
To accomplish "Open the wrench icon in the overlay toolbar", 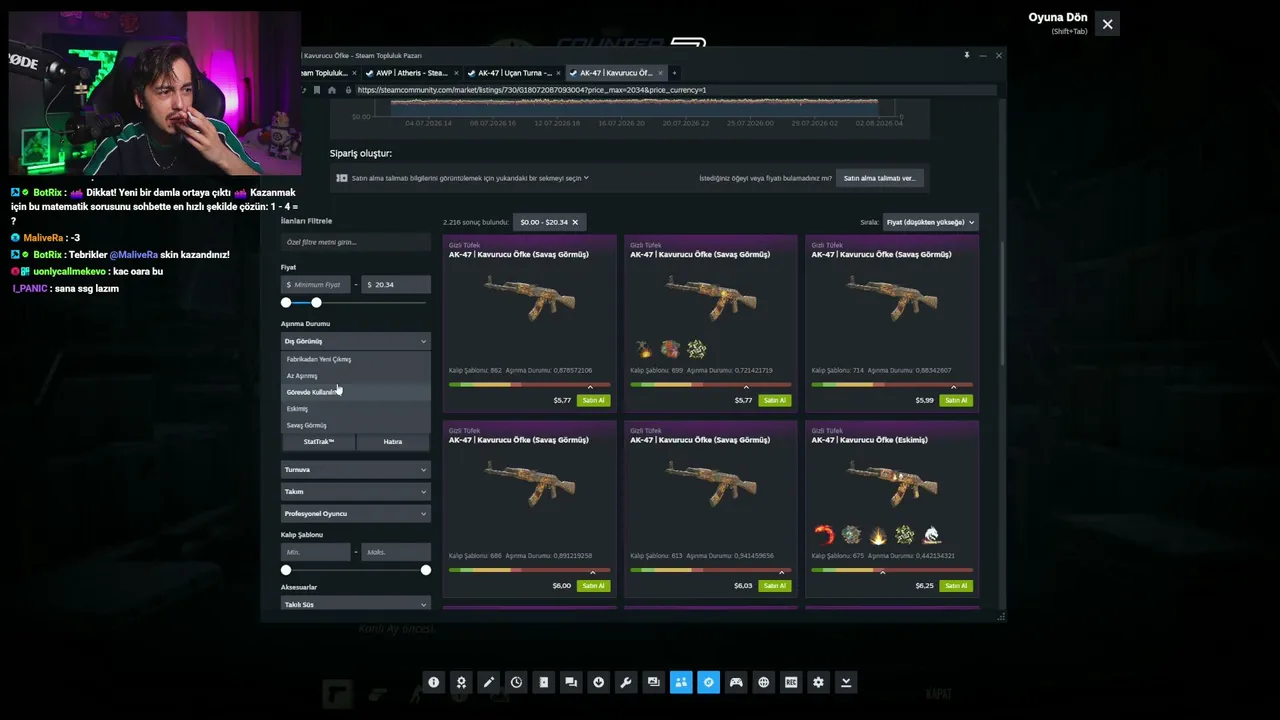I will (x=626, y=682).
